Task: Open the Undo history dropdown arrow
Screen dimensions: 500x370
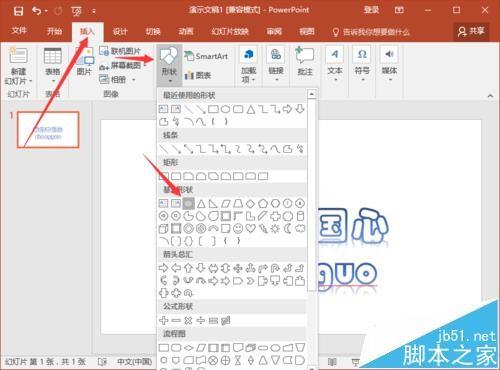Action: 46,11
